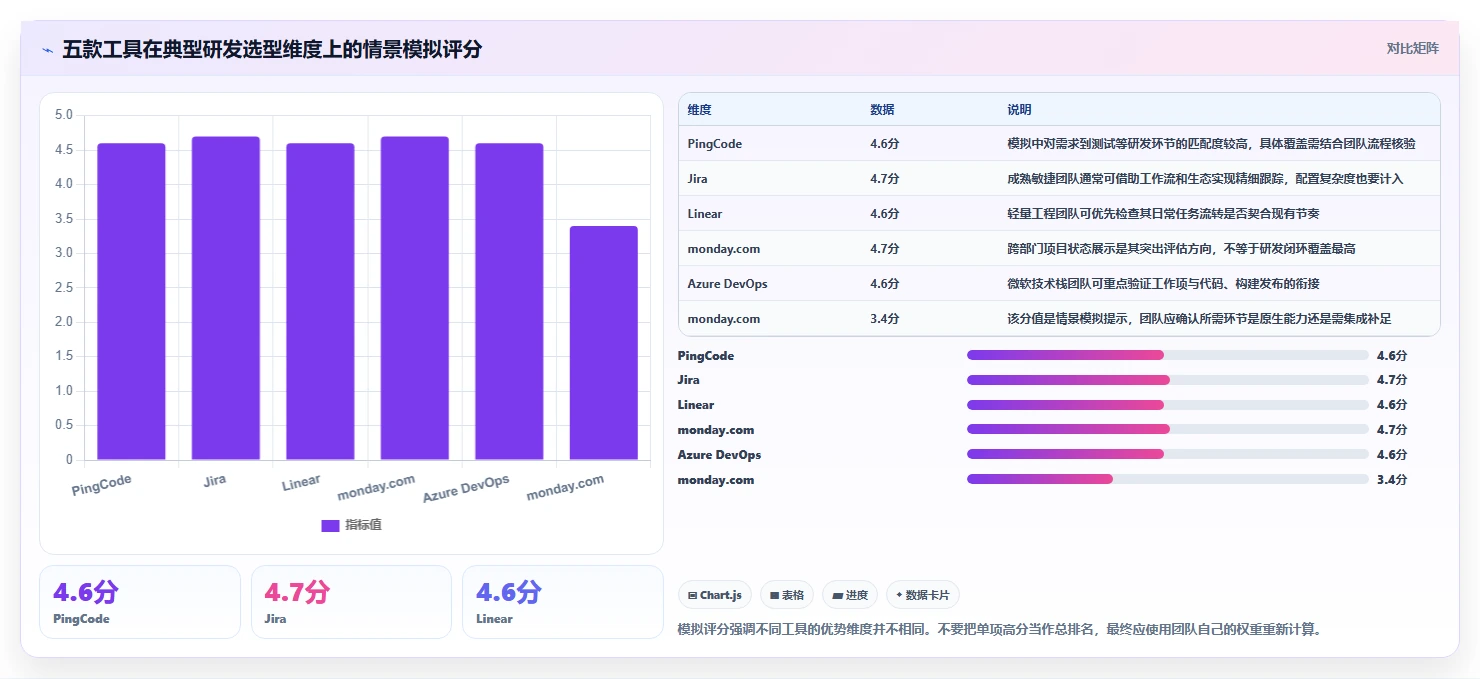Click the 维度 column header
1480x679 pixels.
click(x=699, y=110)
